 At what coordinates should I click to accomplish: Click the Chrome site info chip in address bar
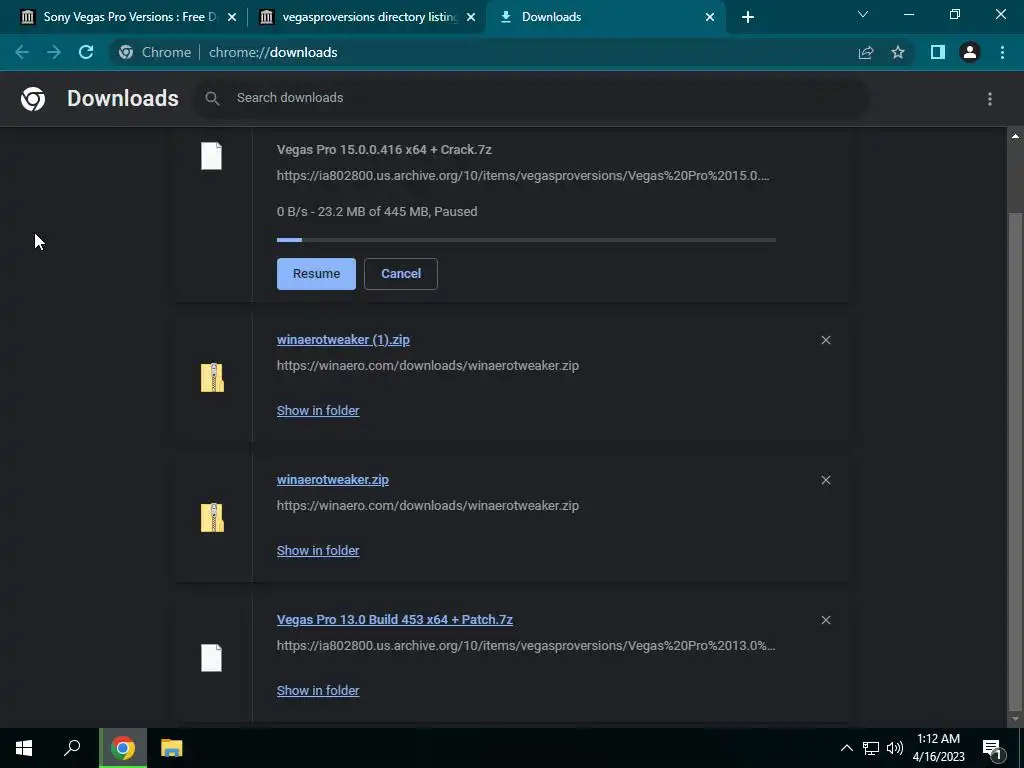coord(155,52)
